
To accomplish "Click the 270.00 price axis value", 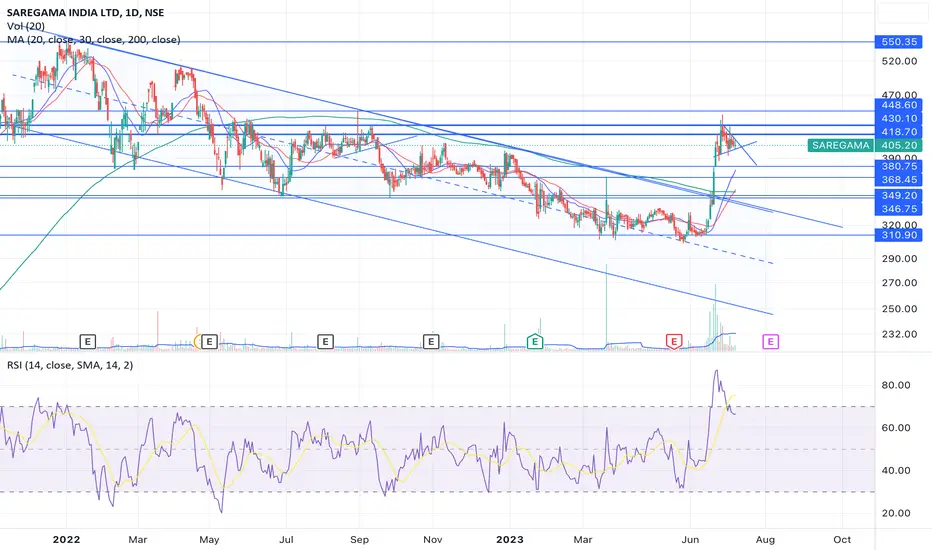I will [x=899, y=283].
